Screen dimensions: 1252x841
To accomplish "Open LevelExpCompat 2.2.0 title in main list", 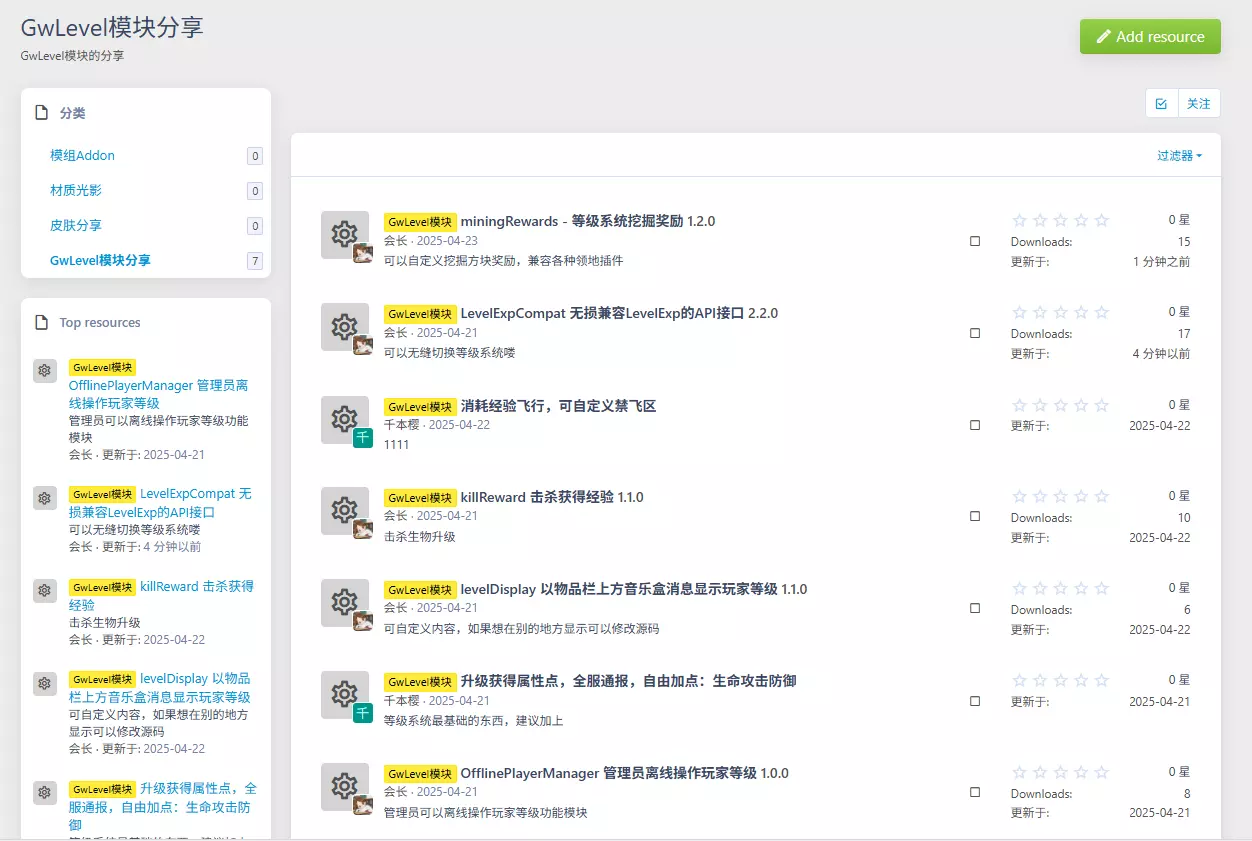I will coord(619,313).
